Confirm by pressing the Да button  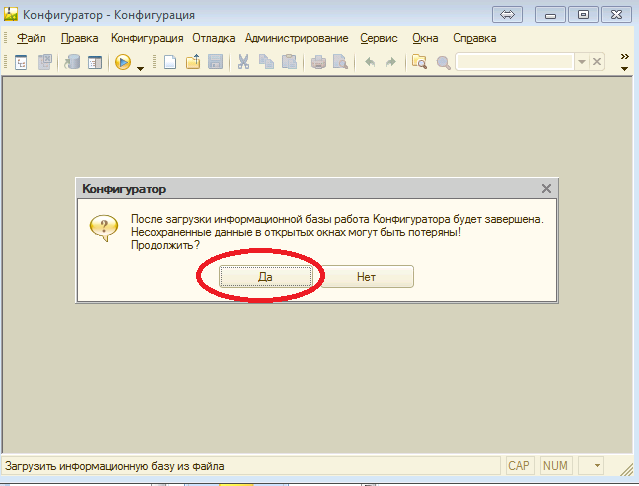[x=265, y=276]
